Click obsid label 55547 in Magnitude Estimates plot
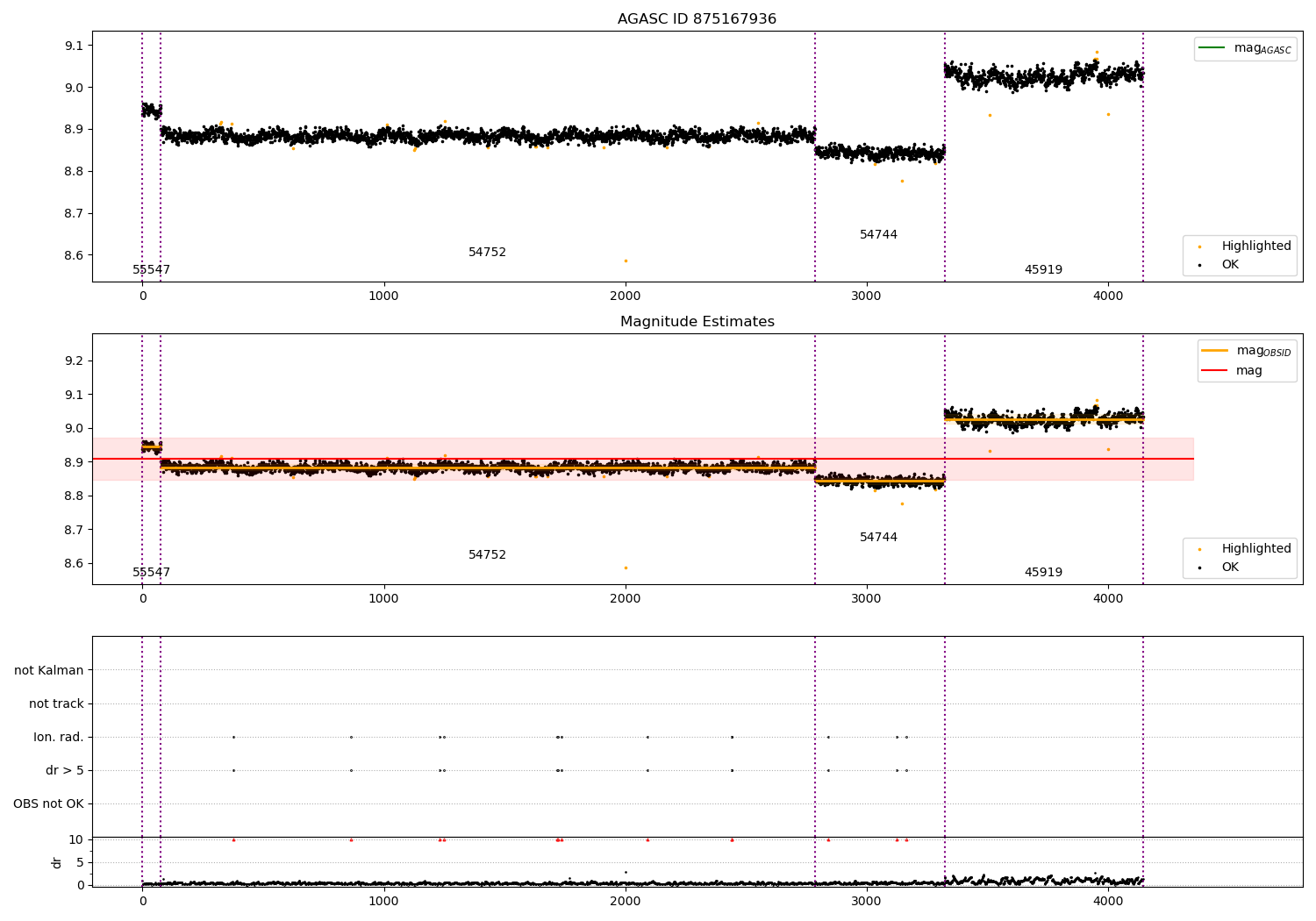 tap(152, 572)
